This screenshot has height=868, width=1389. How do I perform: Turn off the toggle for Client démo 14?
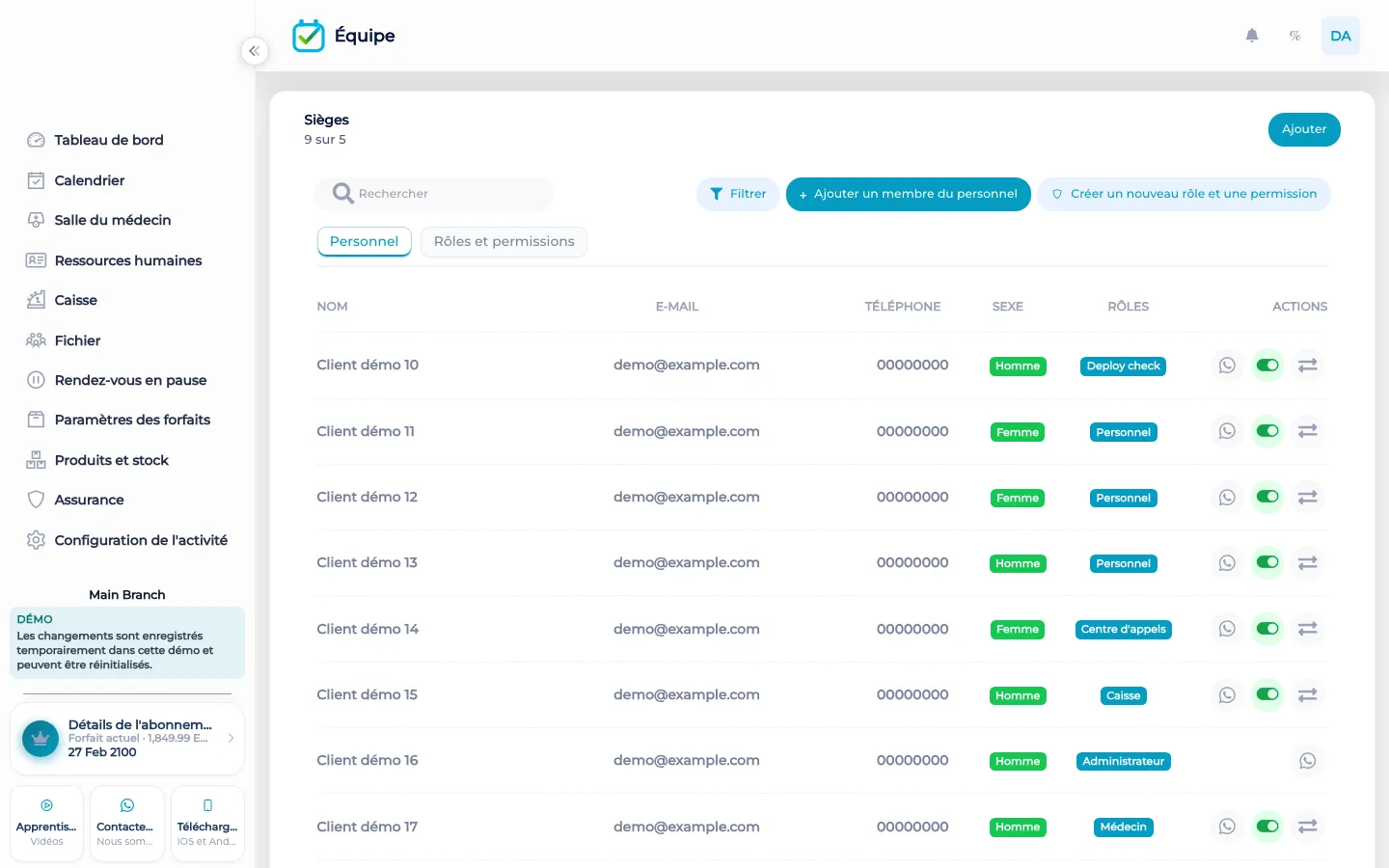(1267, 629)
